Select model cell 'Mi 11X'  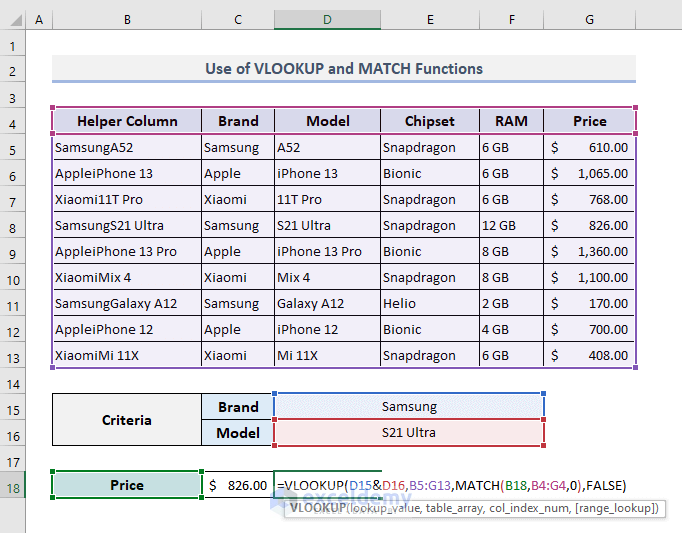pos(328,355)
